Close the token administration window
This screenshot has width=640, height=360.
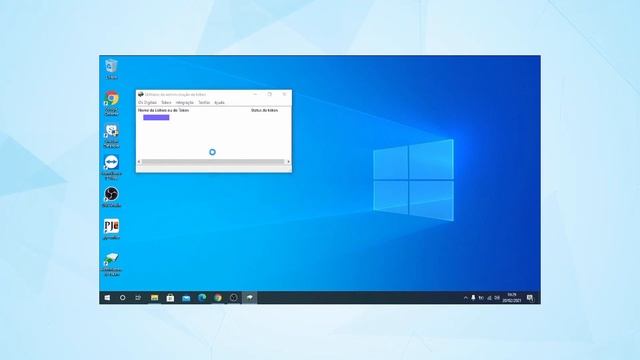284,94
